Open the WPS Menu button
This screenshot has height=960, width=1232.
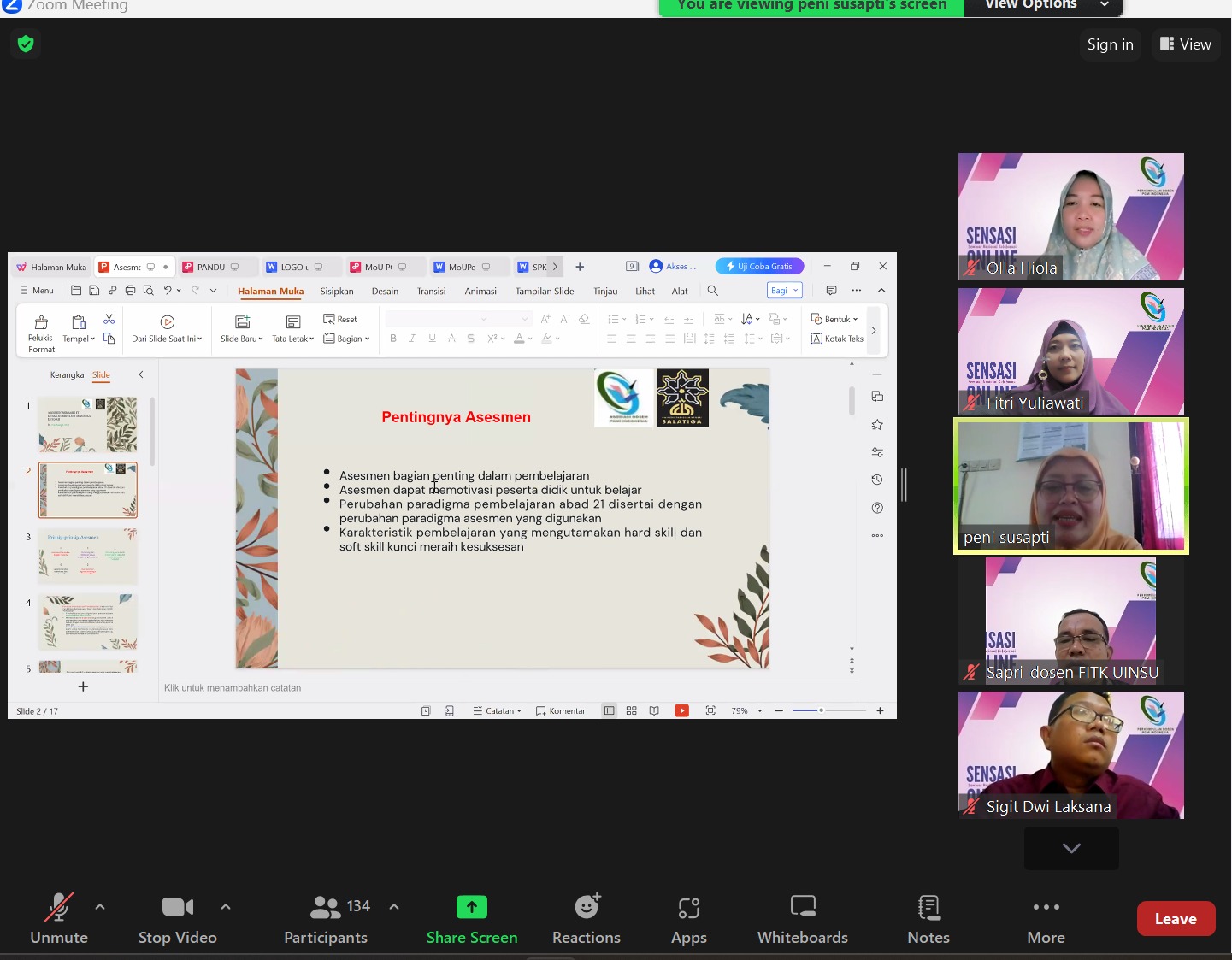click(37, 291)
